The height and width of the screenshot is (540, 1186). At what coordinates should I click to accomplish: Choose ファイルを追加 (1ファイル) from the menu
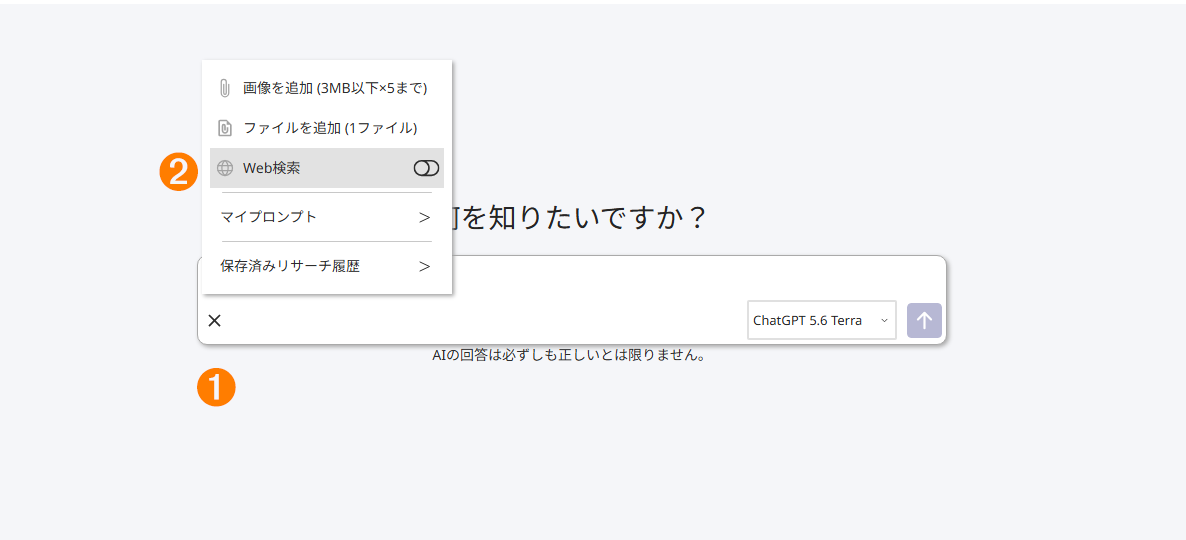pos(327,128)
